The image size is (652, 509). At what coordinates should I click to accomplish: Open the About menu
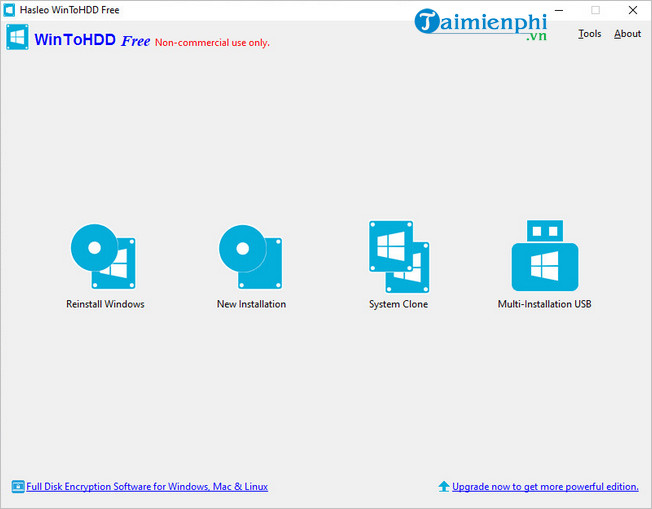[627, 34]
